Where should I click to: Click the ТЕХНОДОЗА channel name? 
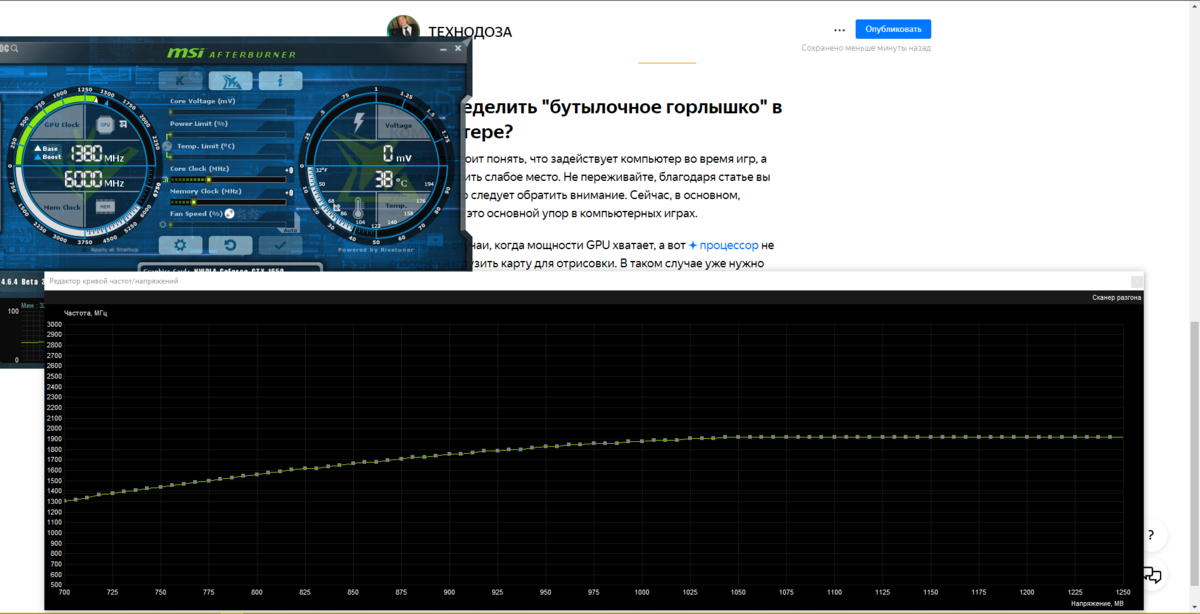coord(470,31)
